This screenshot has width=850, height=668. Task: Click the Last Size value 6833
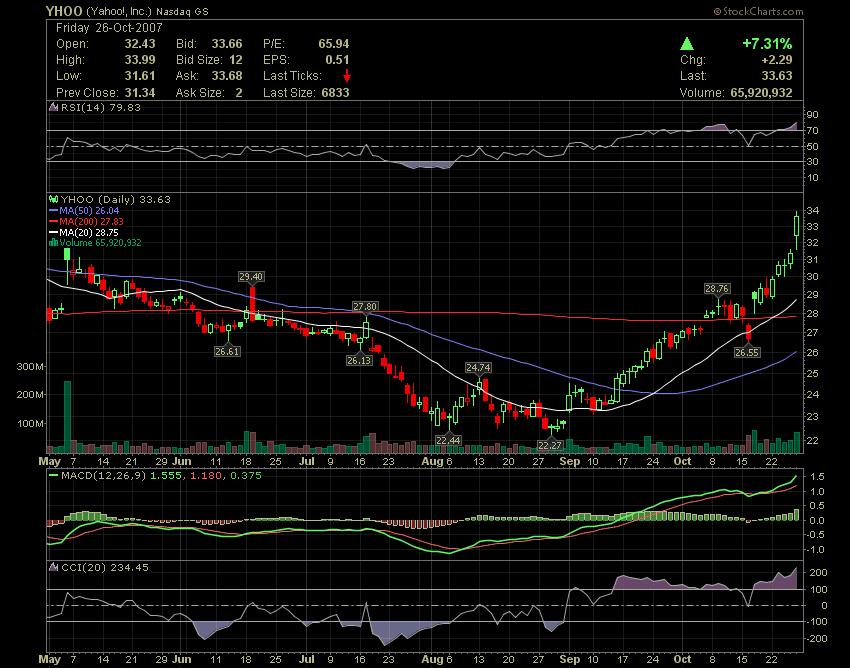pyautogui.click(x=335, y=93)
